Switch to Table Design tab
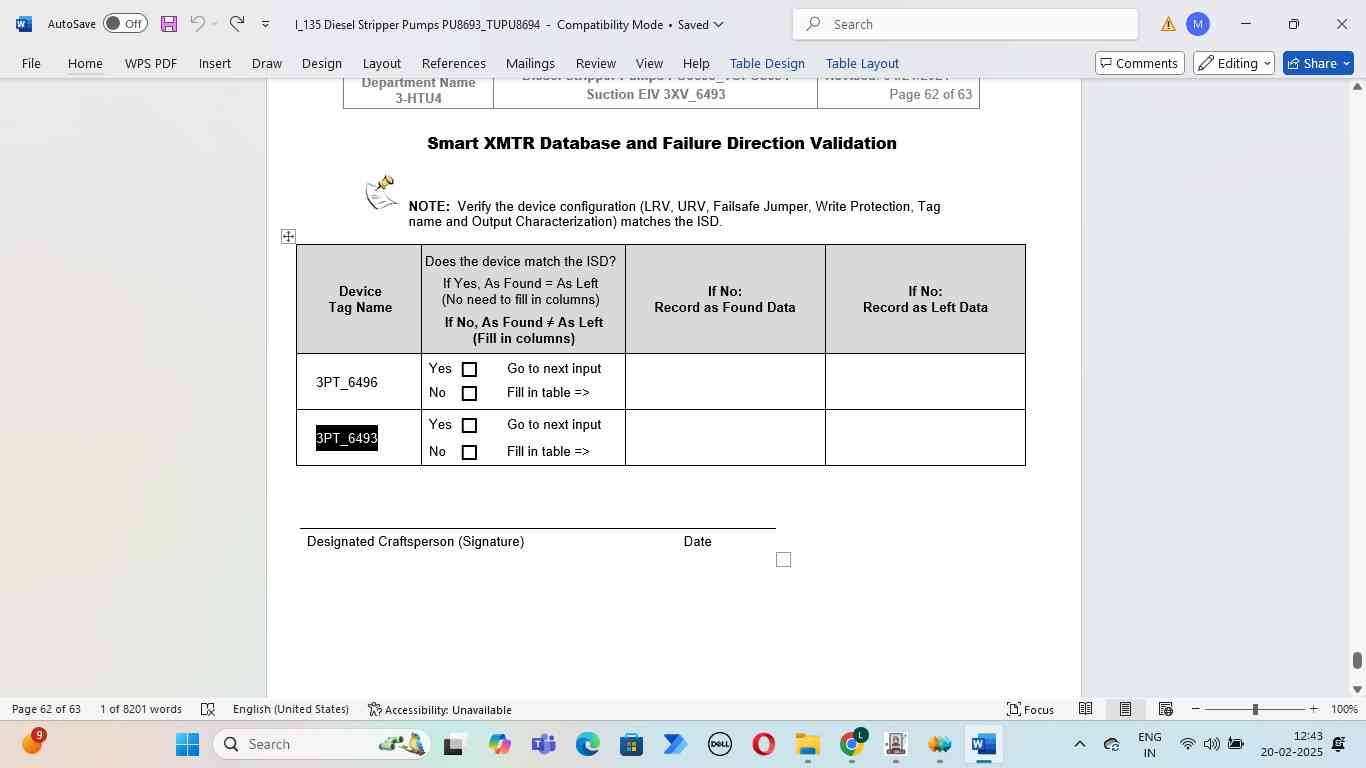Screen dimensions: 1366x768 767,63
